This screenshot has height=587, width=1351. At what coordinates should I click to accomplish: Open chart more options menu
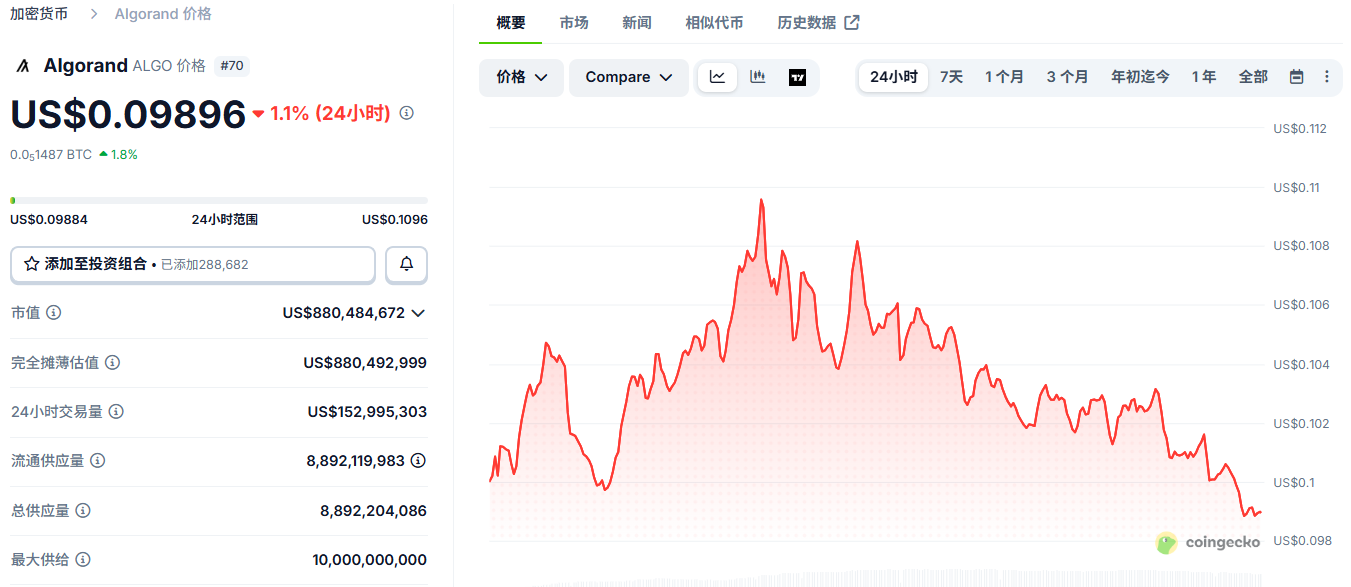(1327, 77)
